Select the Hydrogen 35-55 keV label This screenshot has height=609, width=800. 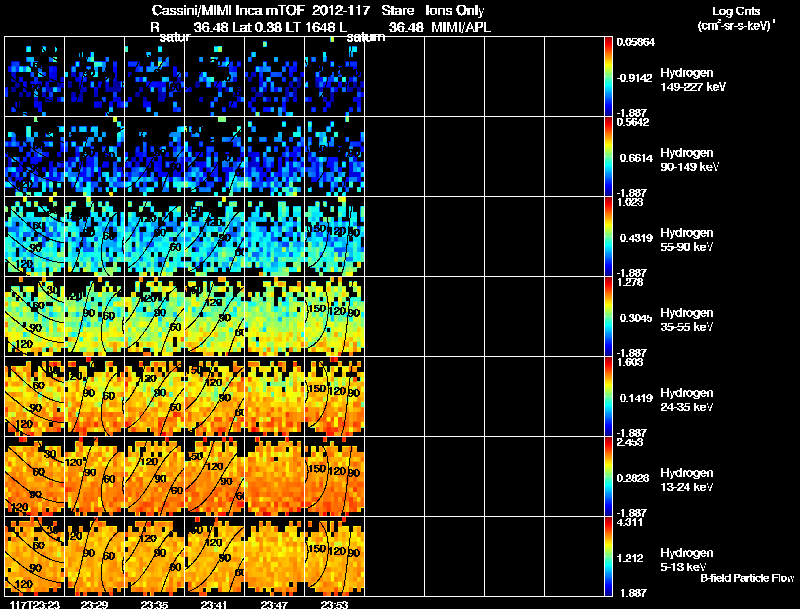[x=686, y=319]
